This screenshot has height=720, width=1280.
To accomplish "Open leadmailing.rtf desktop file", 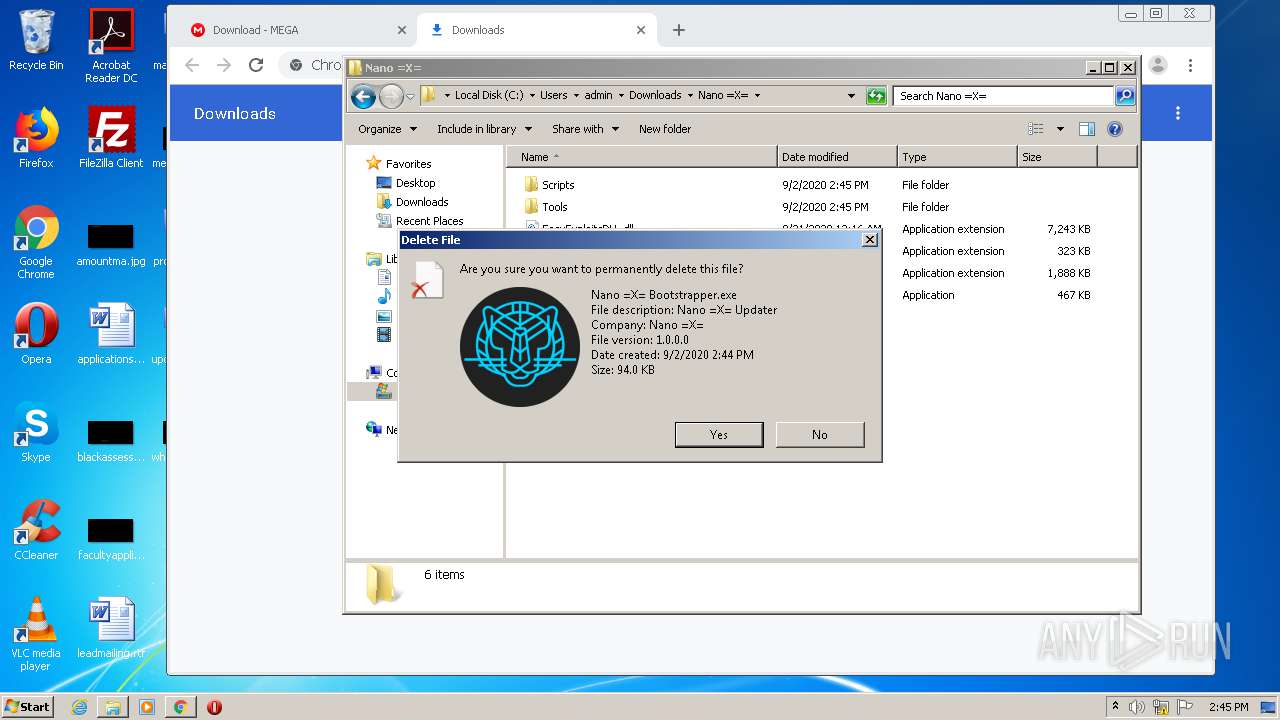I will coord(111,628).
